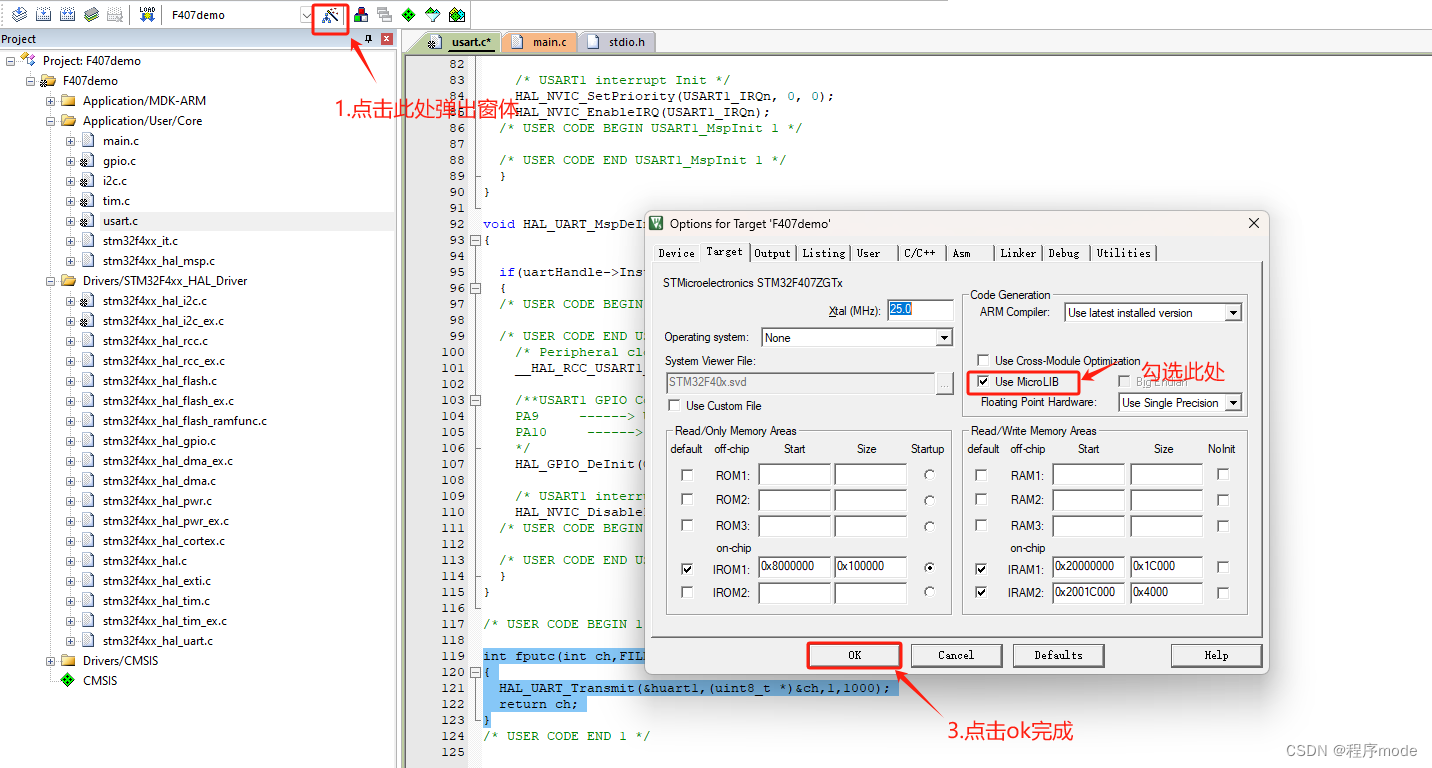Open Options for Target magic wand icon
The height and width of the screenshot is (768, 1432).
pos(331,16)
